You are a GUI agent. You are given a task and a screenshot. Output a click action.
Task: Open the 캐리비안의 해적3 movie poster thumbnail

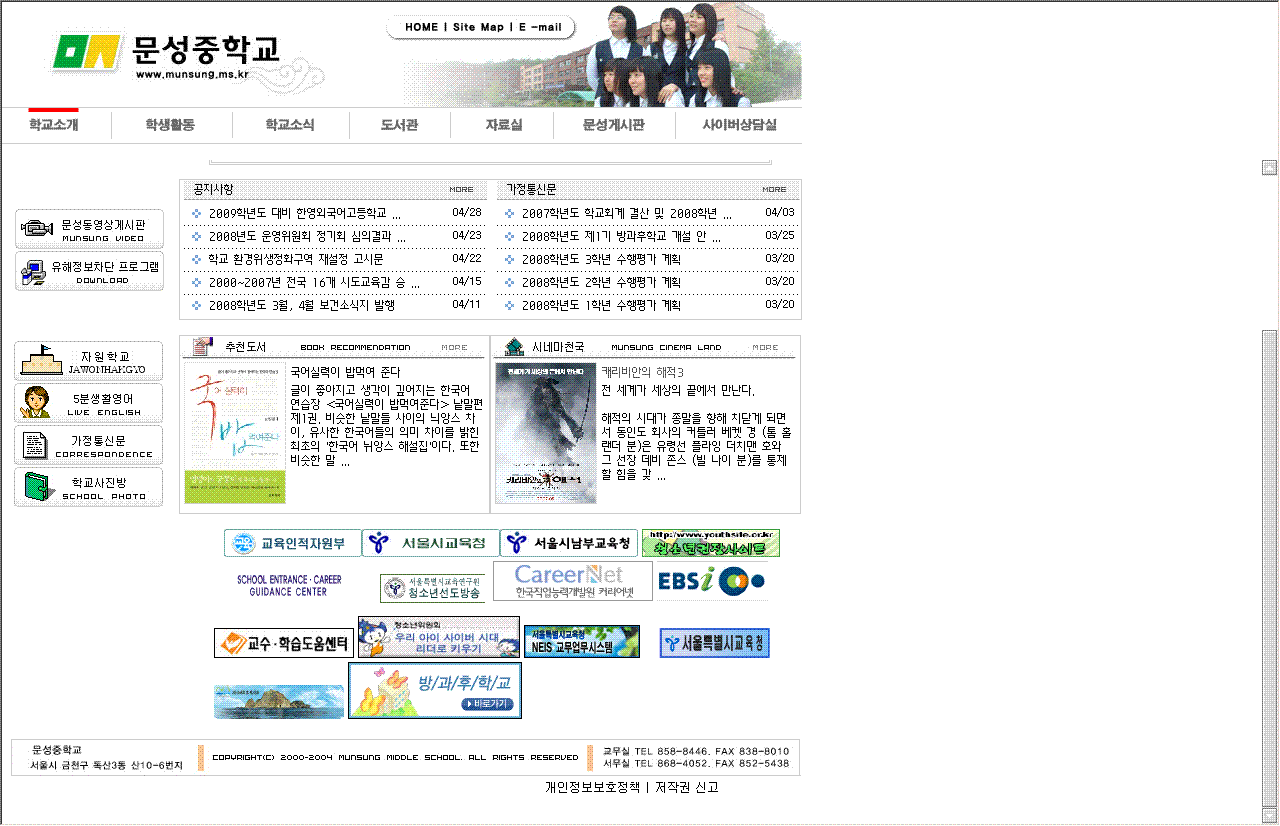(x=545, y=432)
